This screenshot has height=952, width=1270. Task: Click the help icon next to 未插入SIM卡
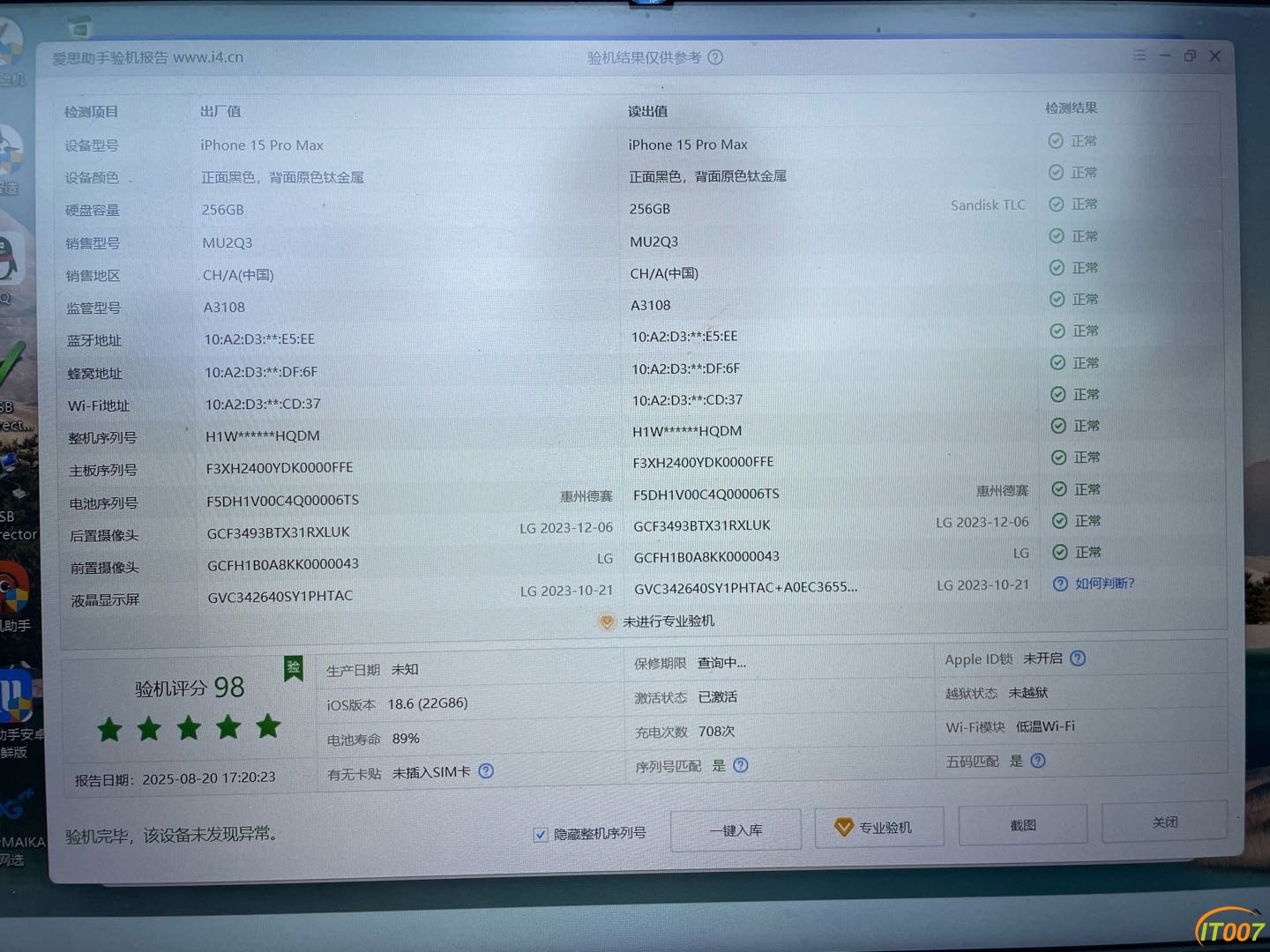pos(486,771)
